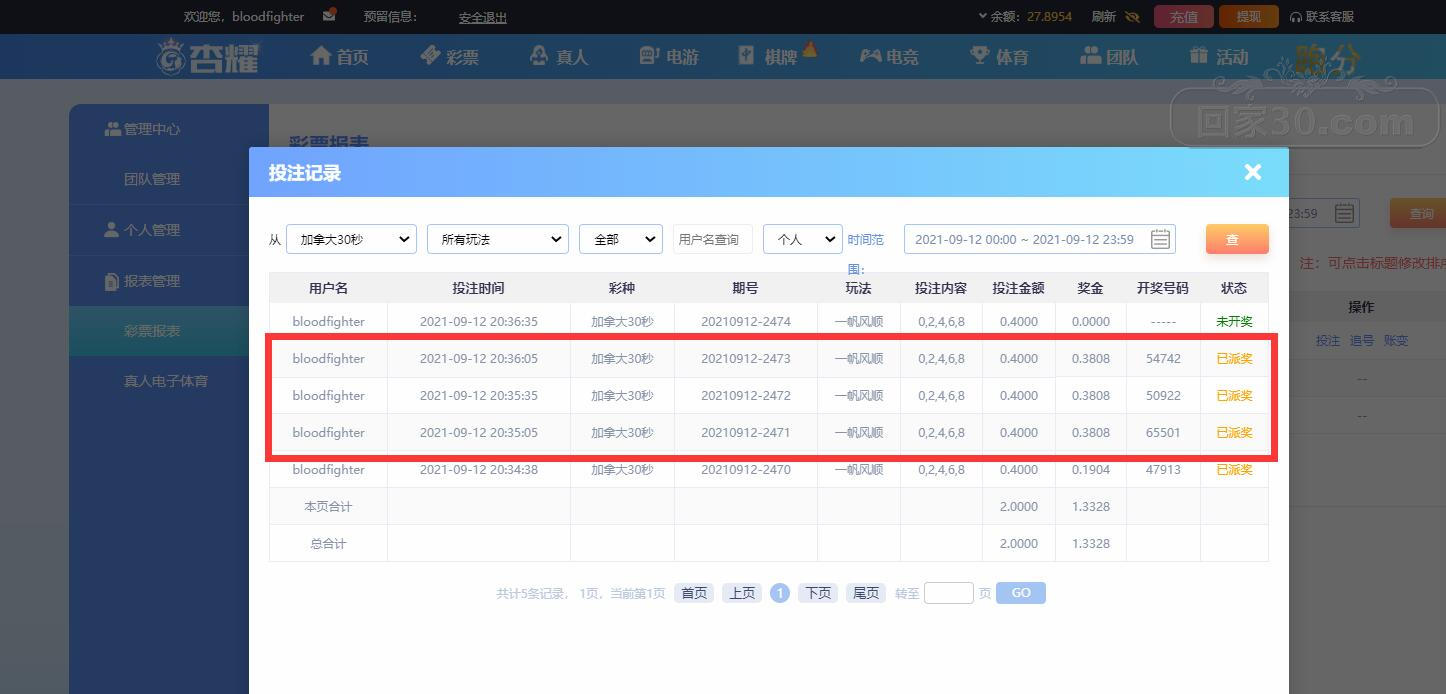Sort by 玩法 column header
Image resolution: width=1446 pixels, height=694 pixels.
click(x=858, y=288)
